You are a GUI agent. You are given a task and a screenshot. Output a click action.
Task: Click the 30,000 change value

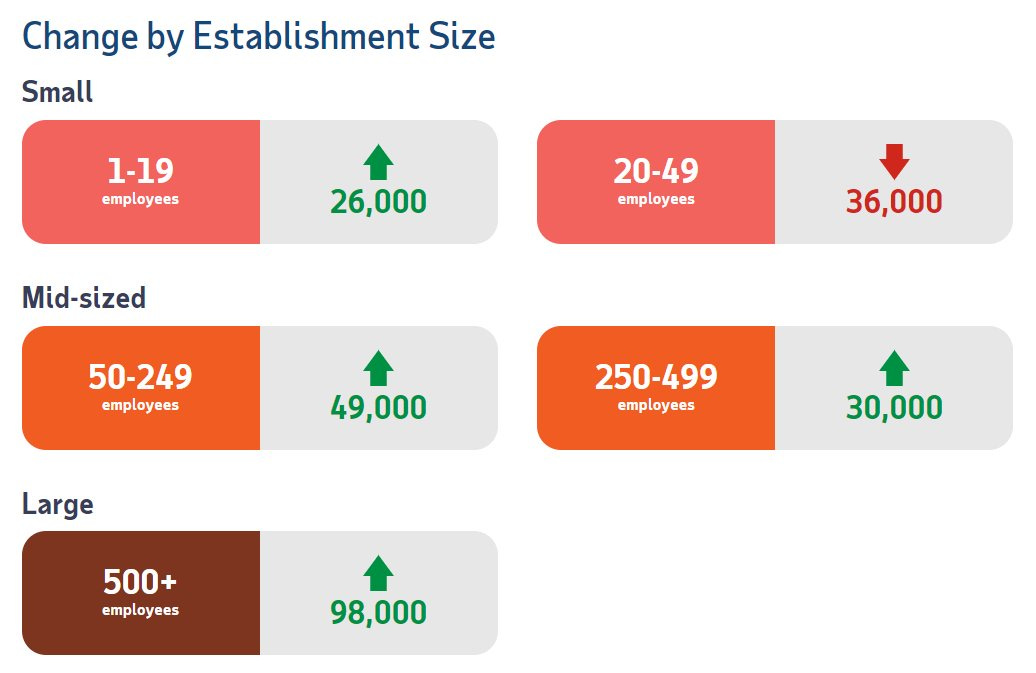(894, 408)
